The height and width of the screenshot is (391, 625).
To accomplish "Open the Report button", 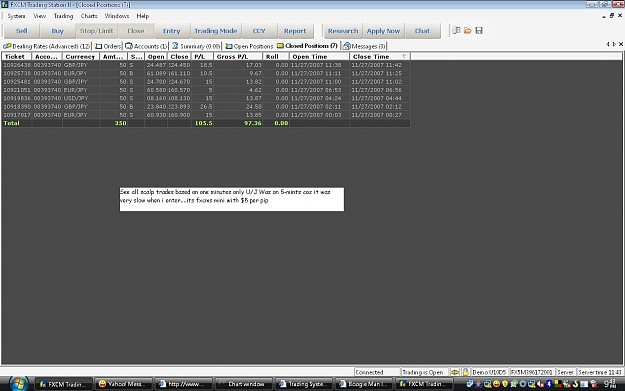I will pos(295,31).
